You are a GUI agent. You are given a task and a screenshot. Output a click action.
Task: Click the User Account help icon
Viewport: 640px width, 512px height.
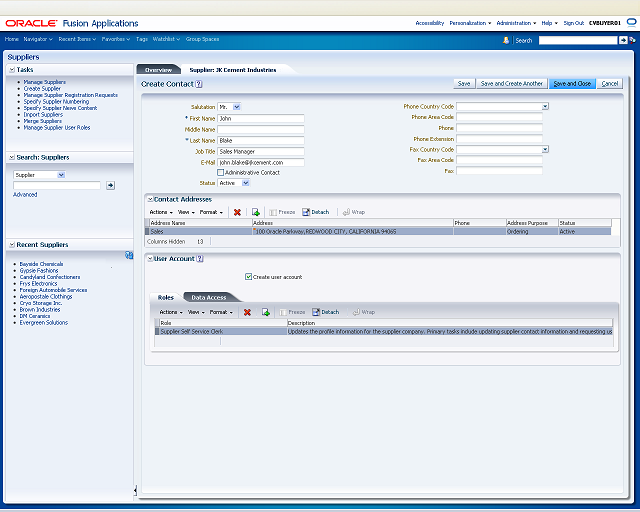pos(200,259)
